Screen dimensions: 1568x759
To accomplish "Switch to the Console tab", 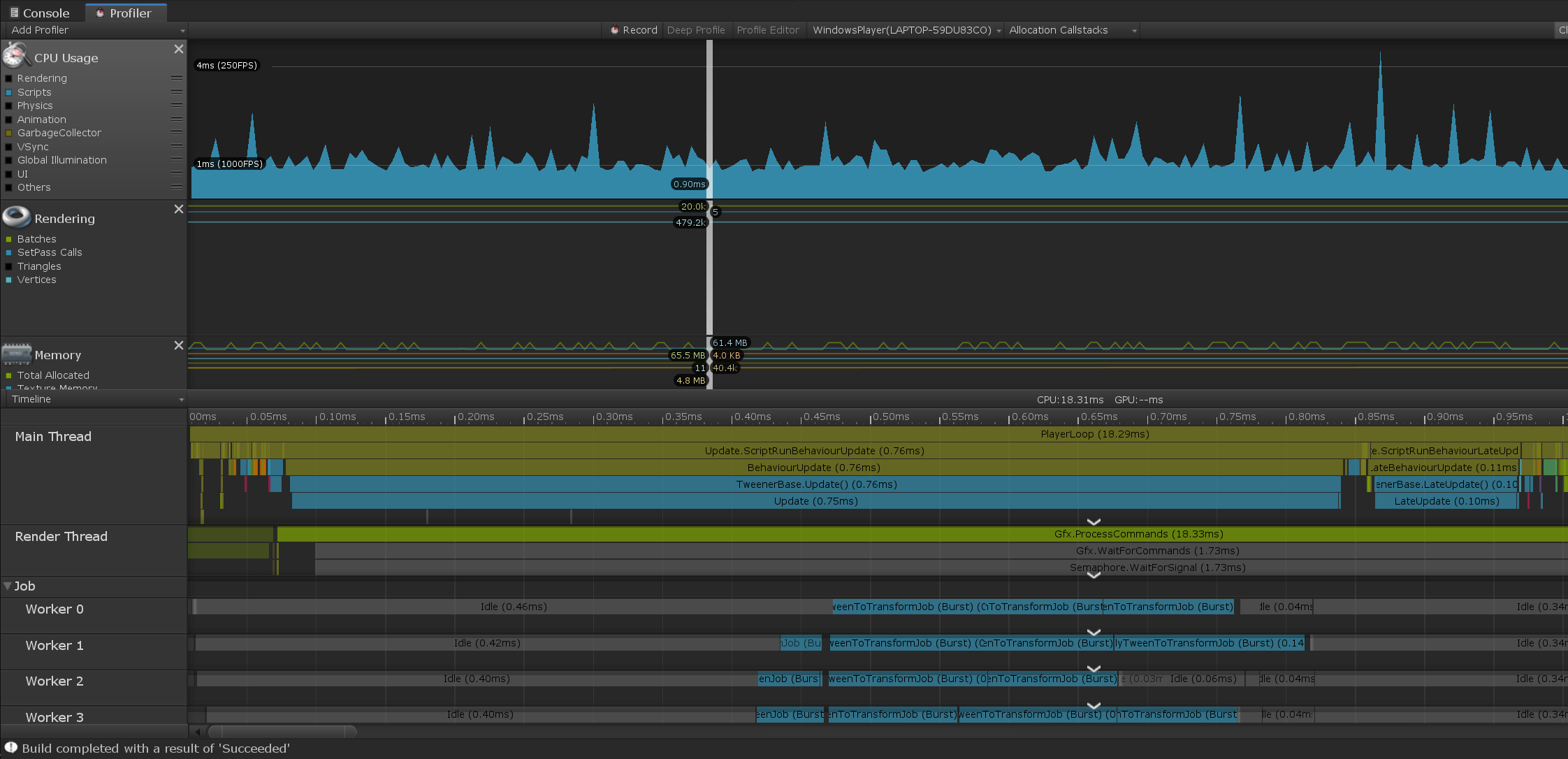I will [x=40, y=13].
